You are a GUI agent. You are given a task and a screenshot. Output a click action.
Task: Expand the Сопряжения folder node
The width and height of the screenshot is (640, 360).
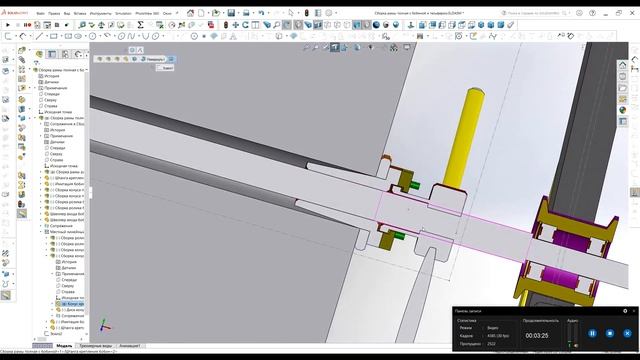point(41,226)
